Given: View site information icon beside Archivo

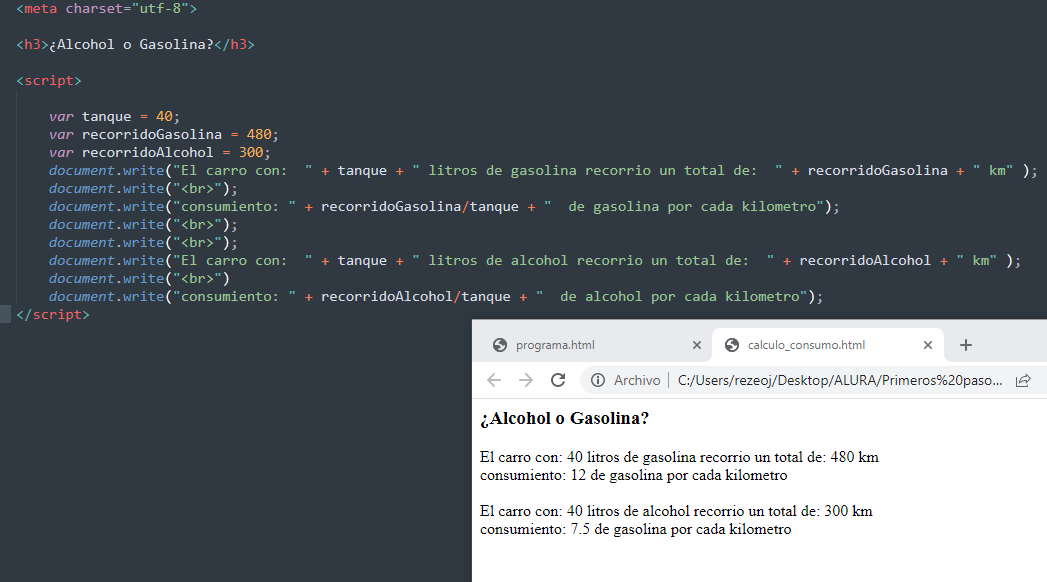Looking at the screenshot, I should (x=598, y=380).
